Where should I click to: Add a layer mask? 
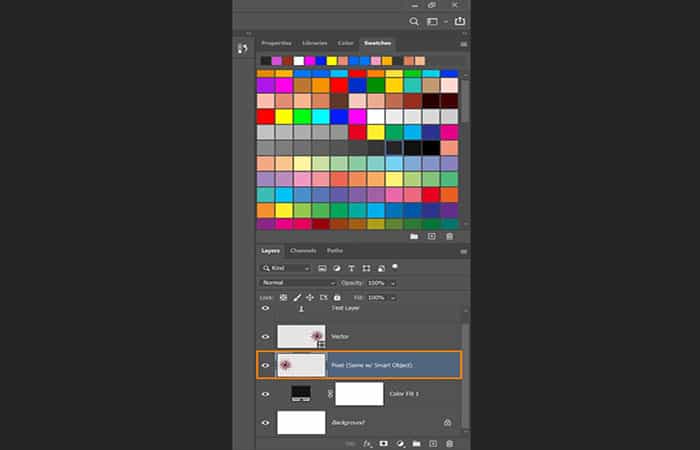coord(383,444)
